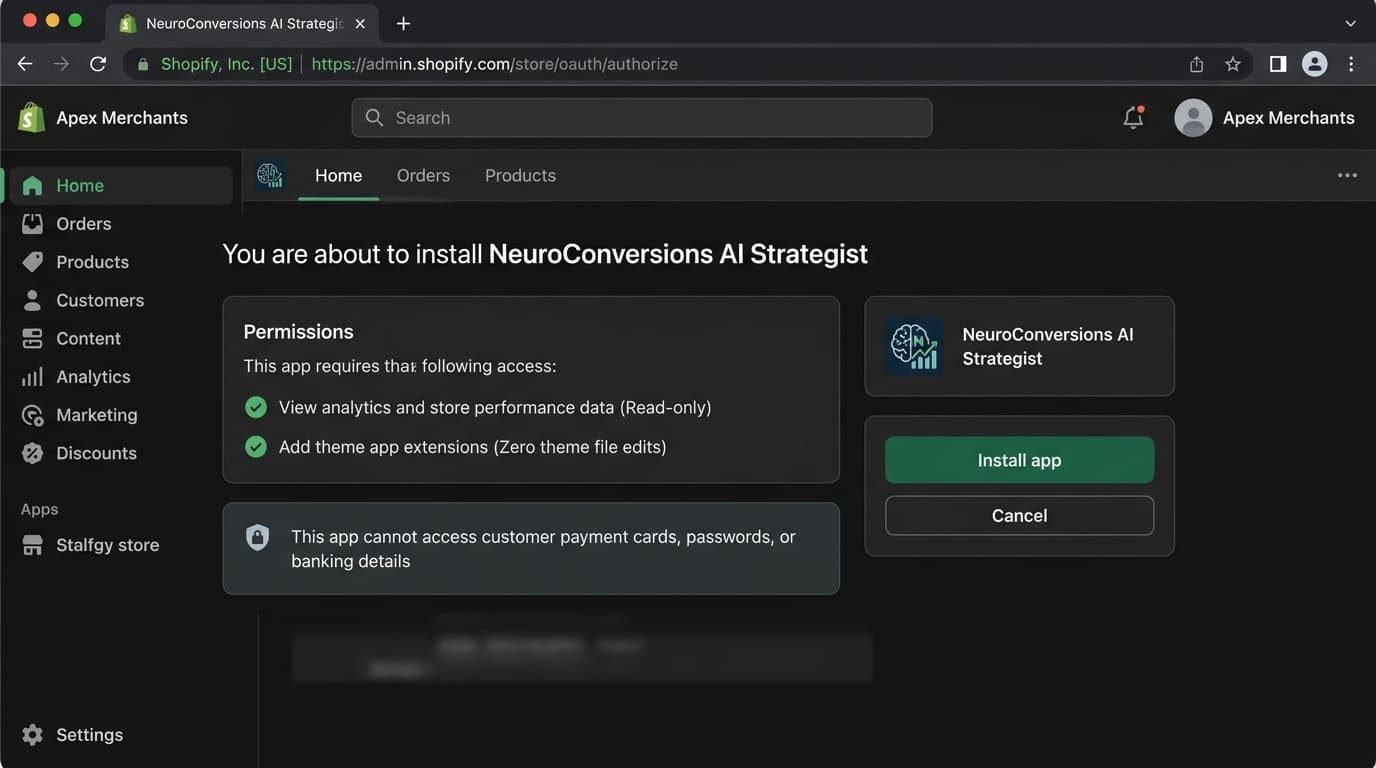Switch to the app Products tab
Image resolution: width=1376 pixels, height=768 pixels.
(520, 175)
